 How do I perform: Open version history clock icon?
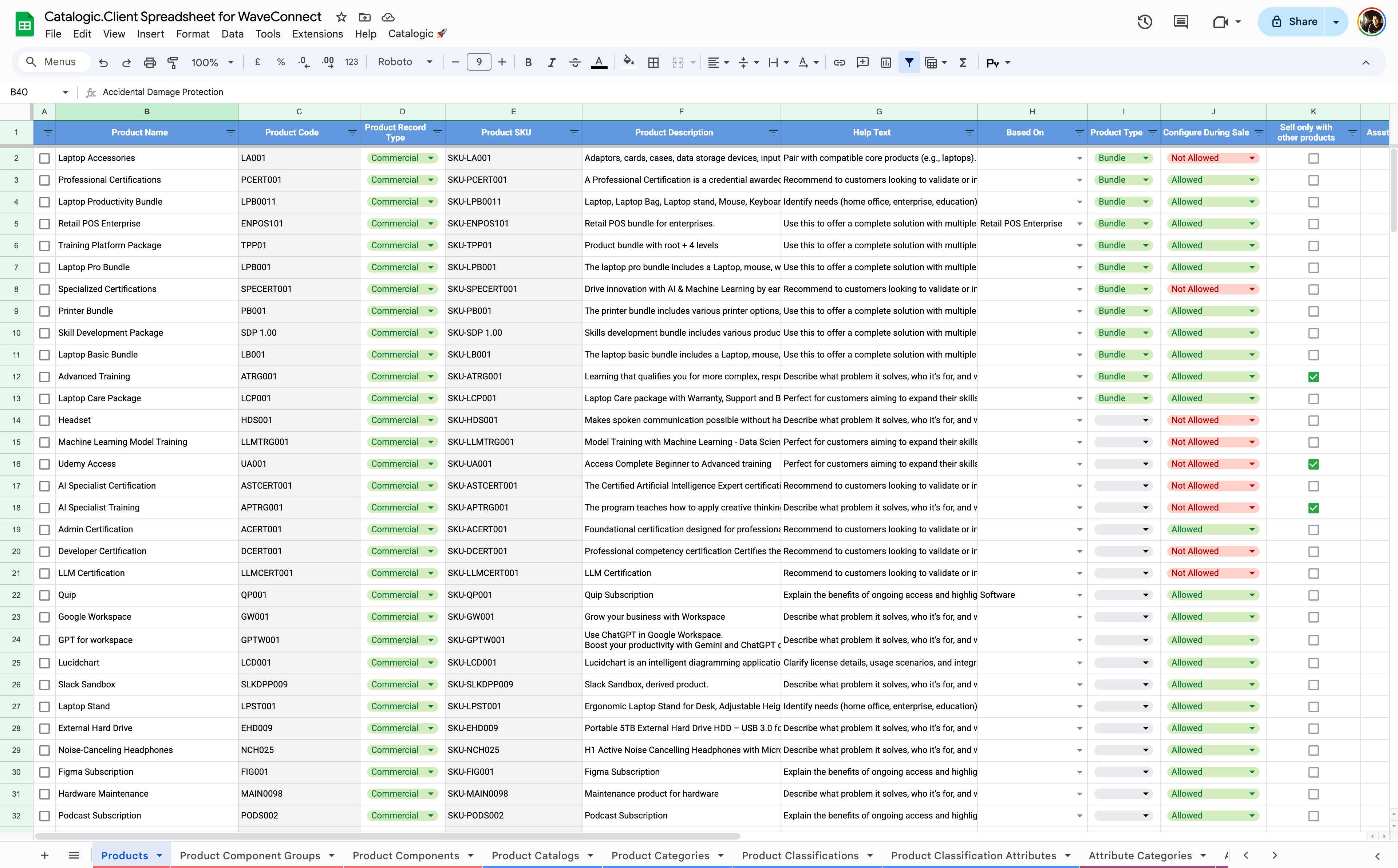pos(1144,22)
